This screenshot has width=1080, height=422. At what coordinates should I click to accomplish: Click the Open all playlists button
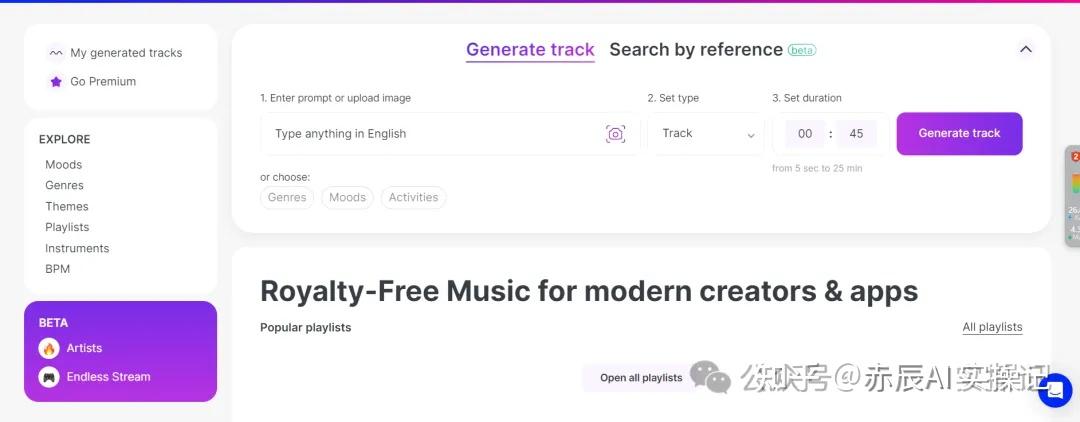point(641,378)
